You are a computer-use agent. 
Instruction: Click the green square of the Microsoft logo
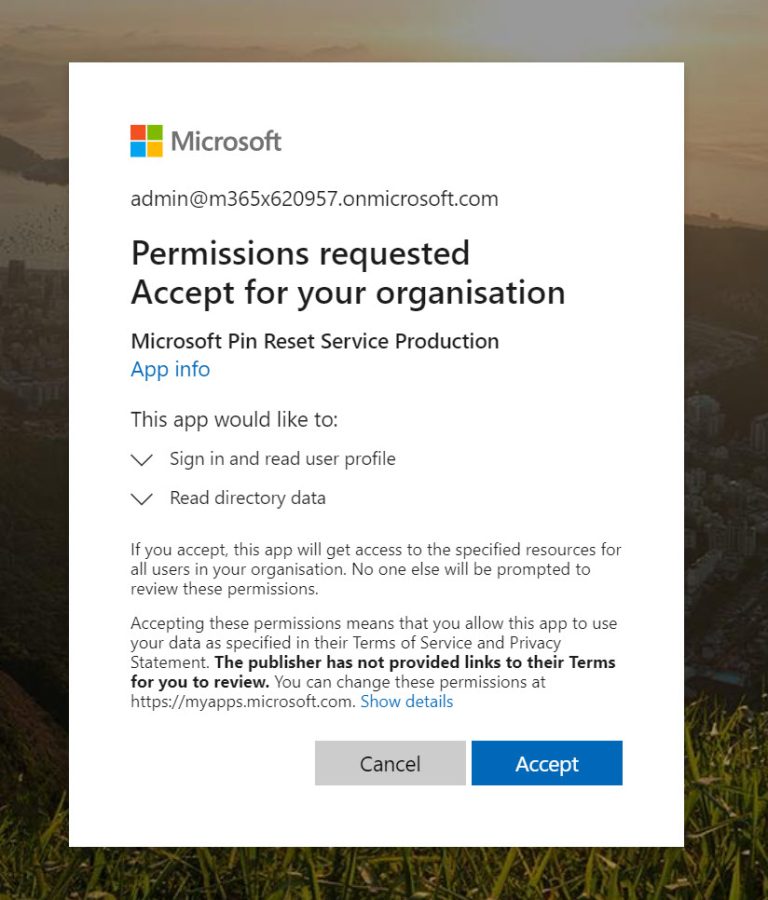[155, 132]
